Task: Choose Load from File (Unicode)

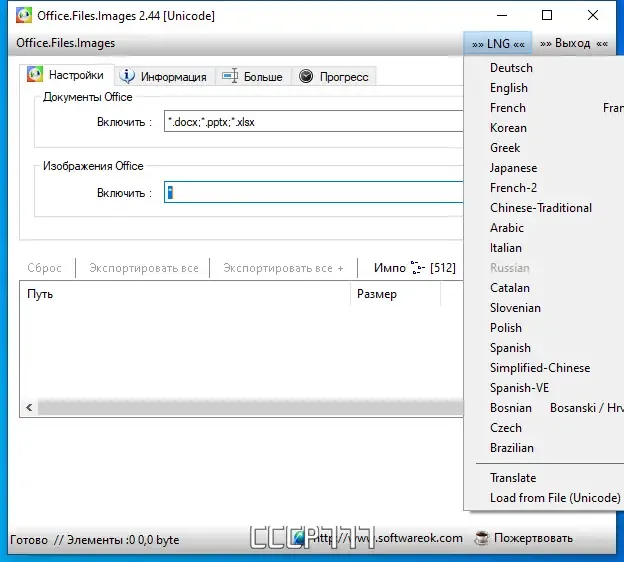Action: tap(555, 498)
